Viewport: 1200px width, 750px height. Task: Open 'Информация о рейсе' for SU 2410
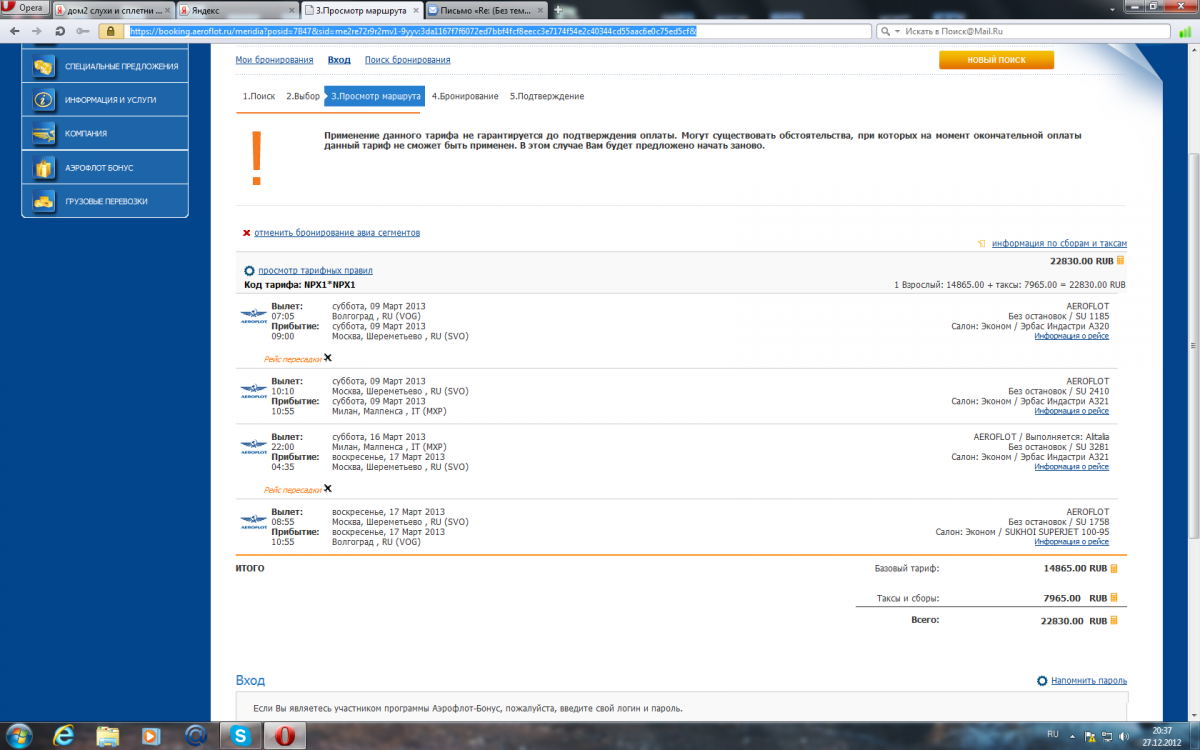click(1071, 411)
